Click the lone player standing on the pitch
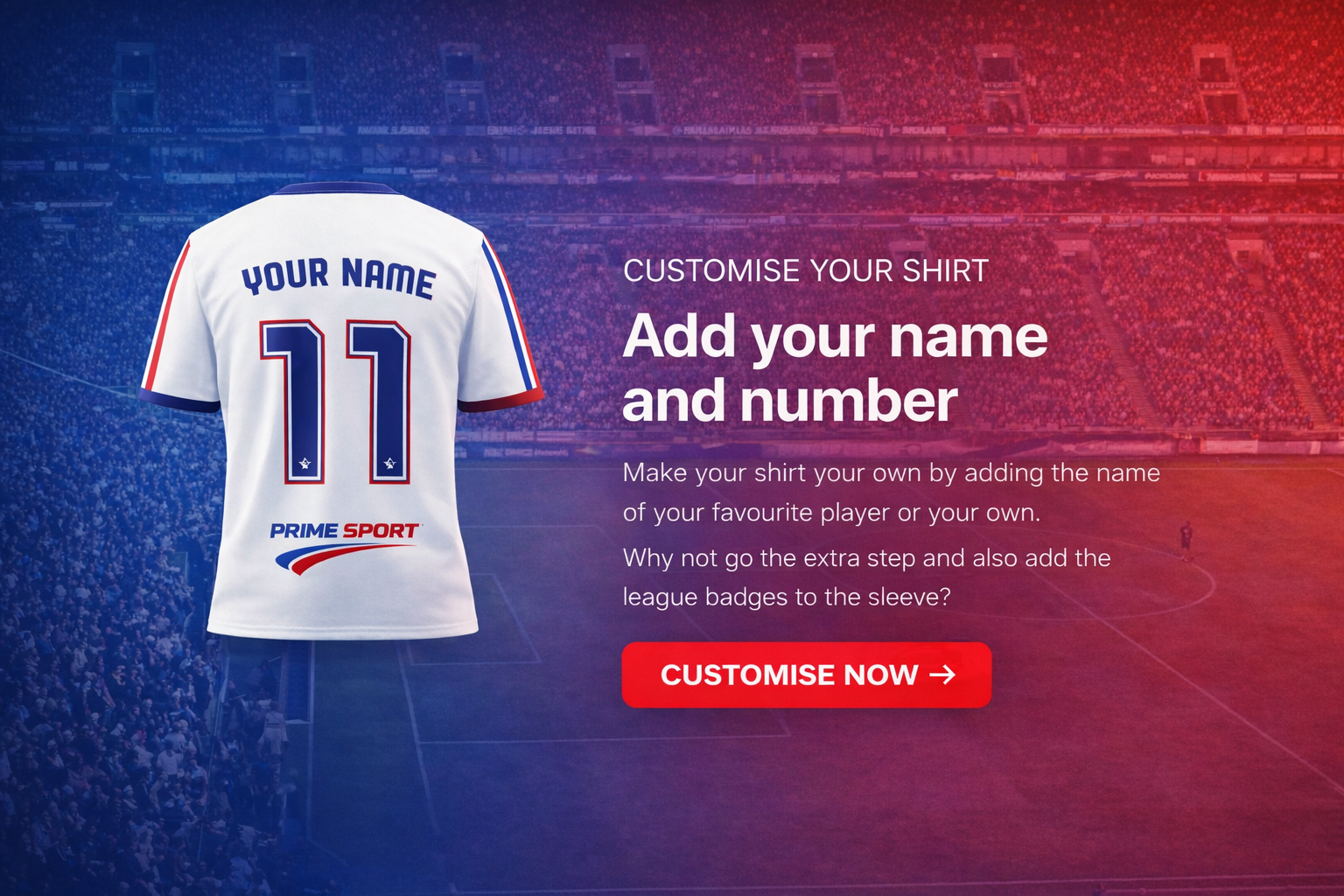This screenshot has height=896, width=1344. point(1186,540)
